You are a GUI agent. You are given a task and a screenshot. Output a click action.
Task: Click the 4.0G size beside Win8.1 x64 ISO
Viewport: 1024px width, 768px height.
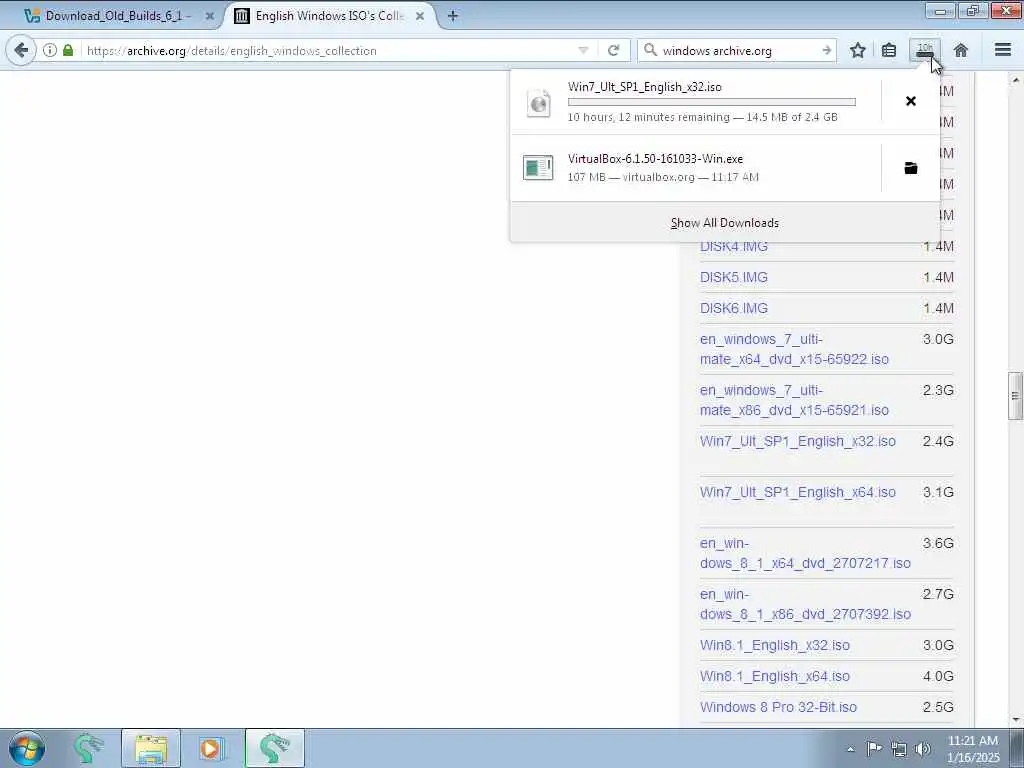coord(938,677)
